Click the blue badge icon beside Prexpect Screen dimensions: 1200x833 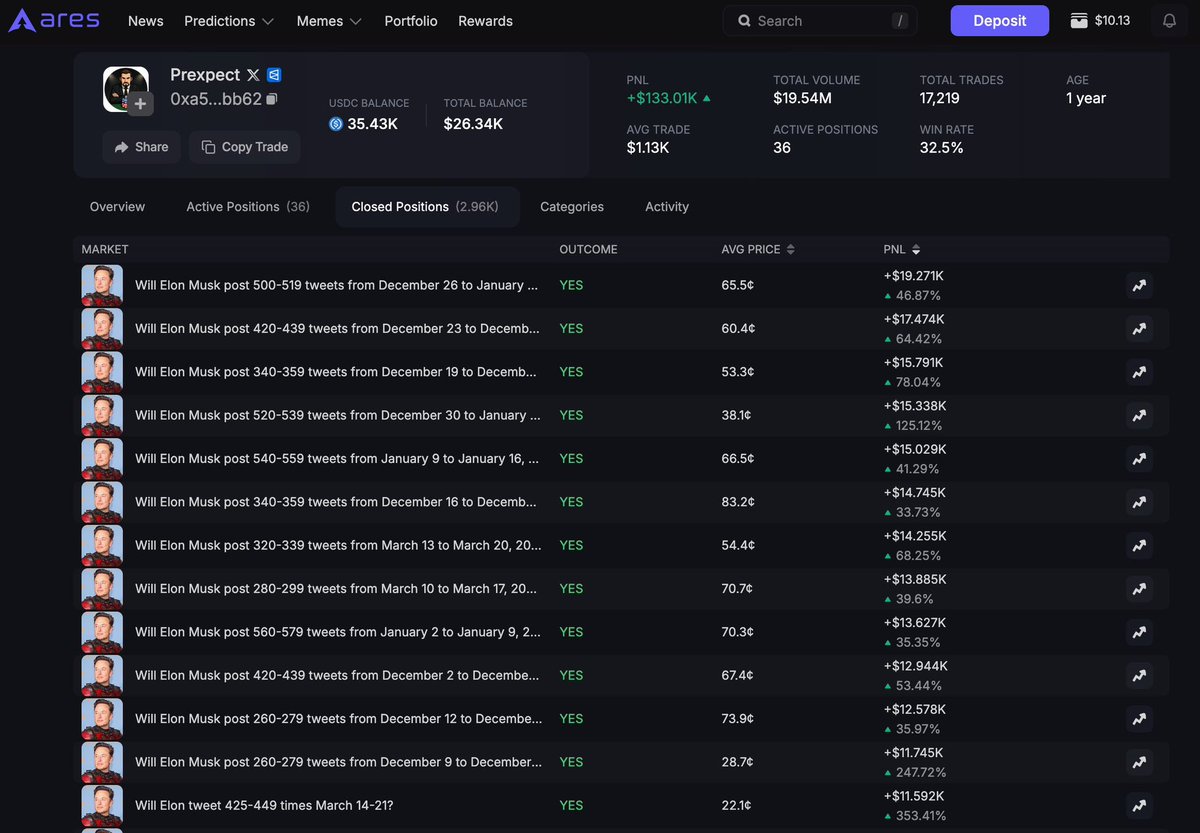(274, 75)
